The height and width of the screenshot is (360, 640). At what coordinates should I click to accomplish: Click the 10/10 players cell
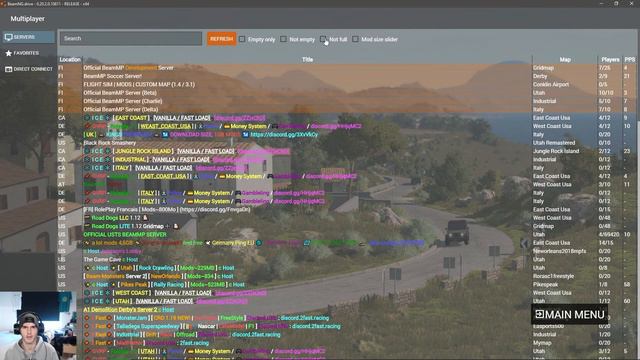tap(606, 93)
